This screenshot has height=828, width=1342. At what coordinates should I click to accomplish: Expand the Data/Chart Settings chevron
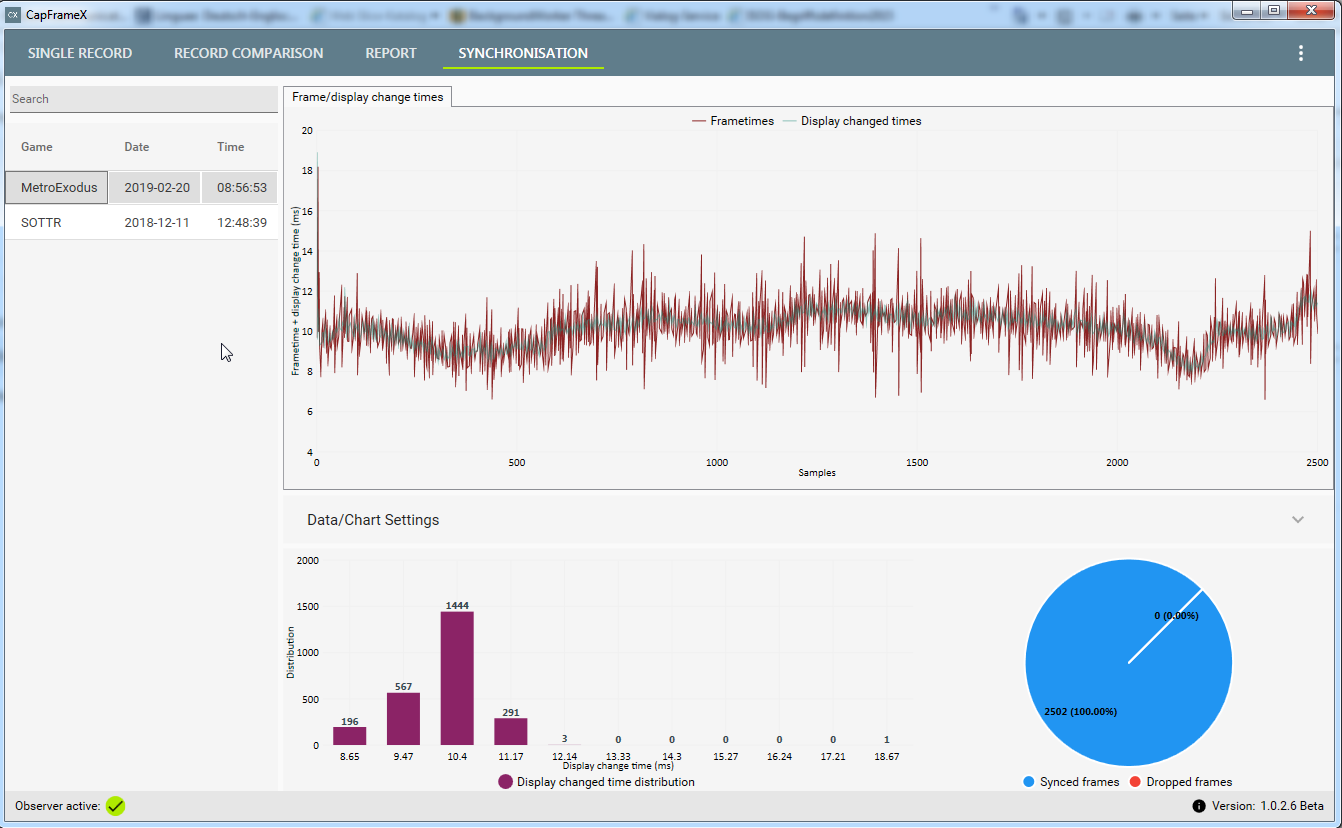point(1298,520)
